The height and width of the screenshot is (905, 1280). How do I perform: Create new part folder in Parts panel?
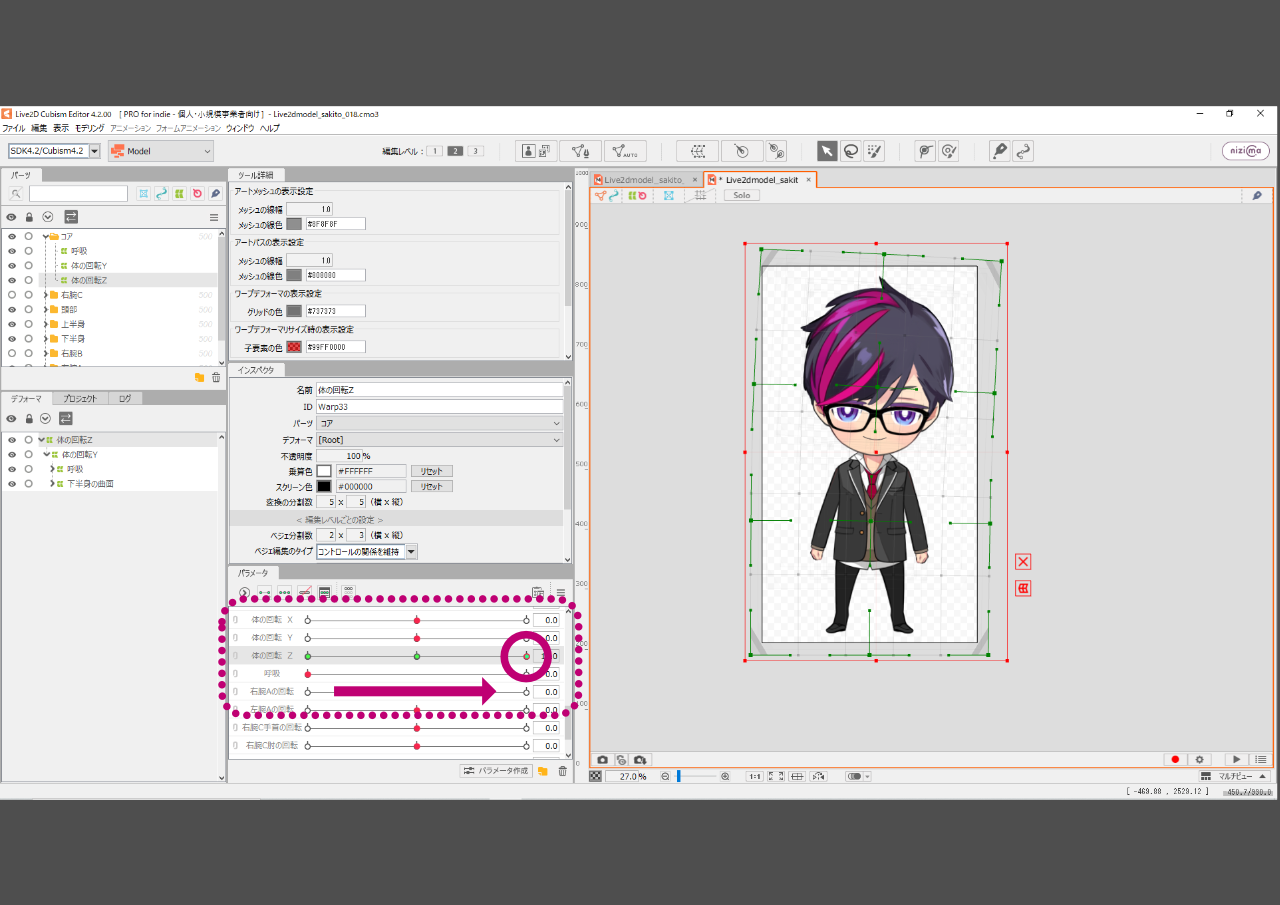coord(199,377)
